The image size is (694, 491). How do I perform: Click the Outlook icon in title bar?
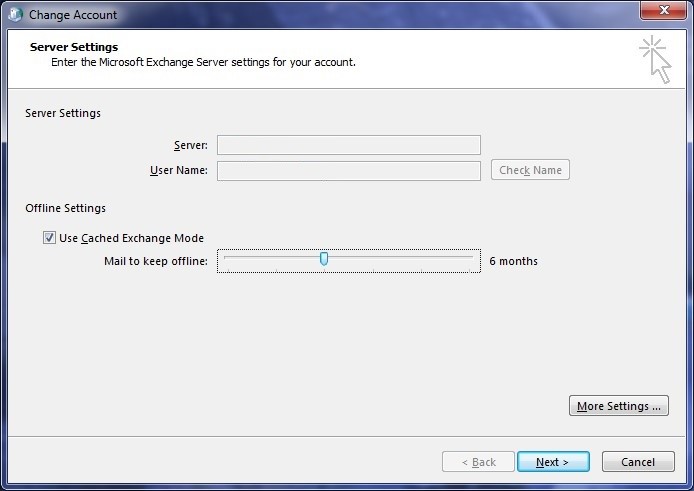15,15
